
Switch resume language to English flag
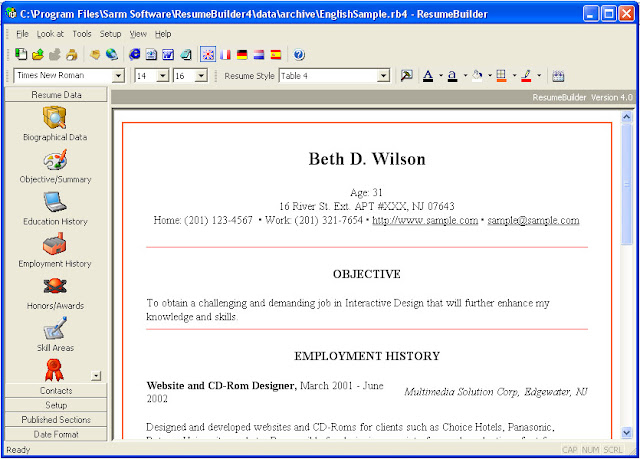pos(208,54)
